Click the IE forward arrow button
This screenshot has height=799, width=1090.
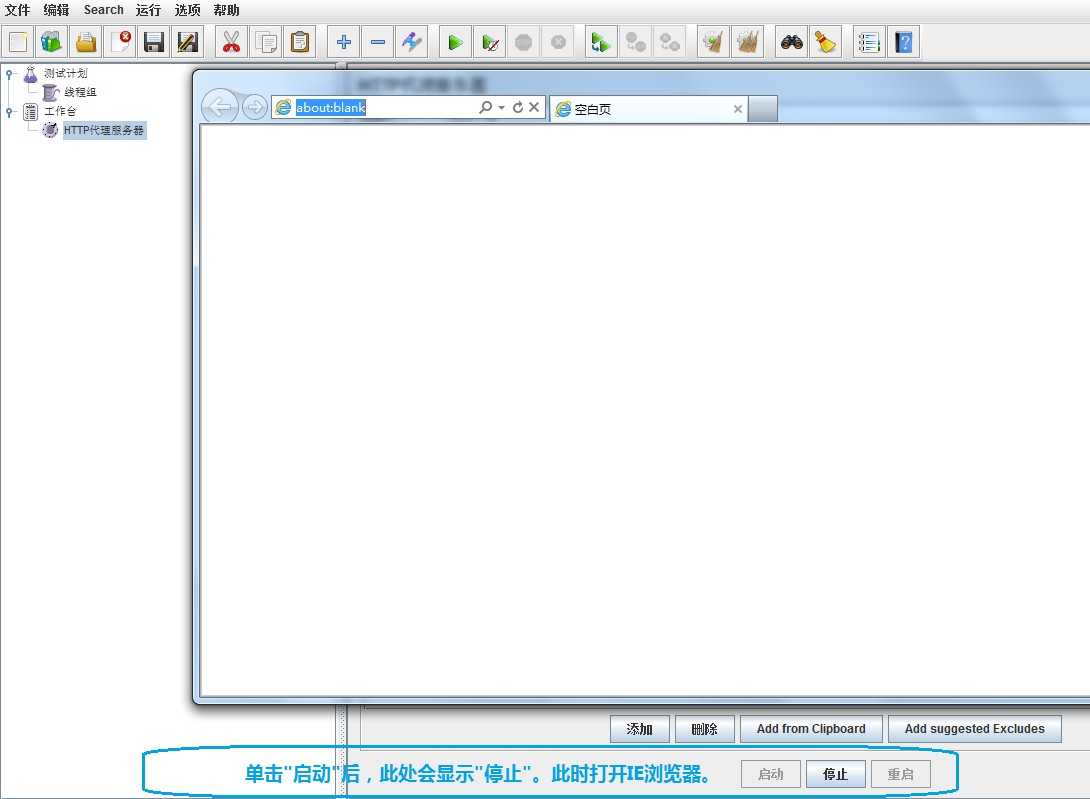(255, 107)
